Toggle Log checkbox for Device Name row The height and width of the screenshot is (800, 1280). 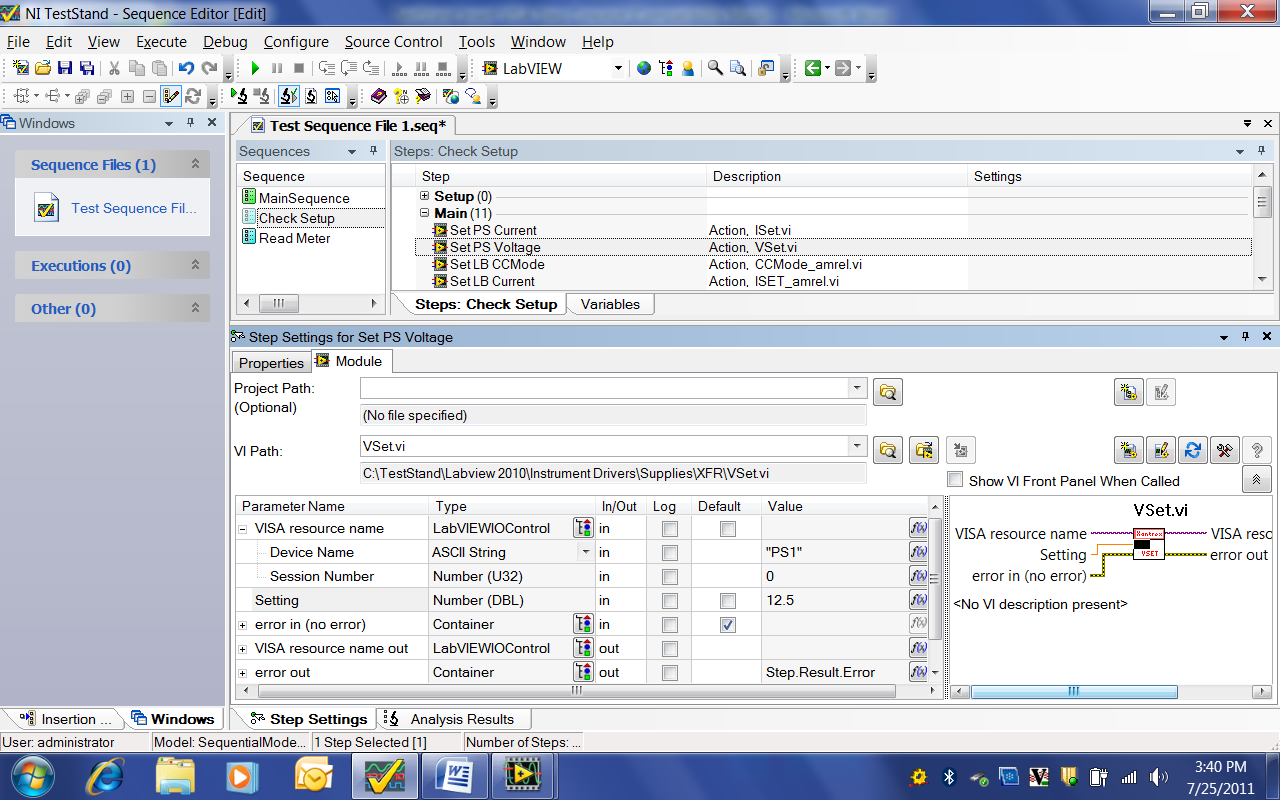670,553
